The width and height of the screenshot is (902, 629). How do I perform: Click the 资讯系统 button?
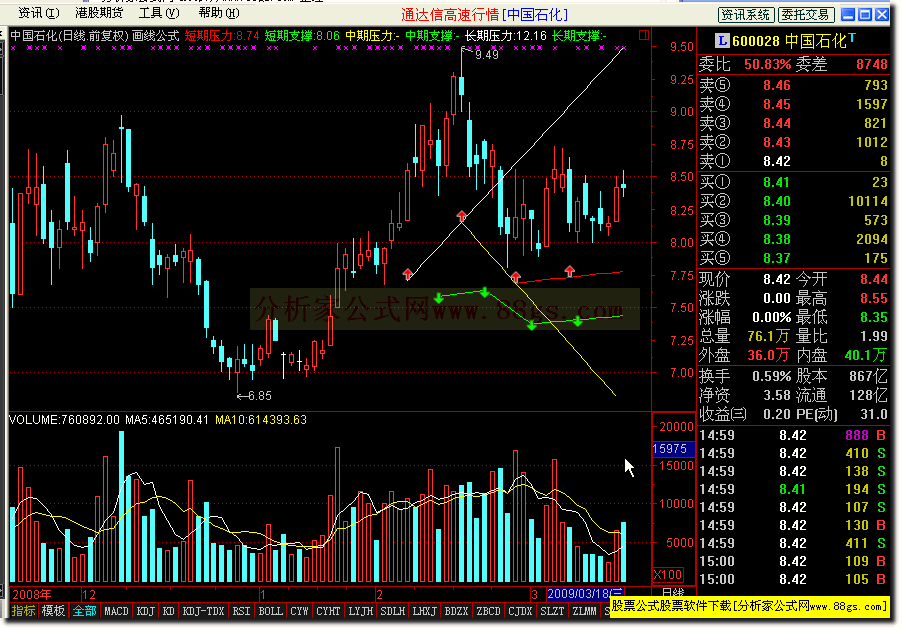pos(746,14)
